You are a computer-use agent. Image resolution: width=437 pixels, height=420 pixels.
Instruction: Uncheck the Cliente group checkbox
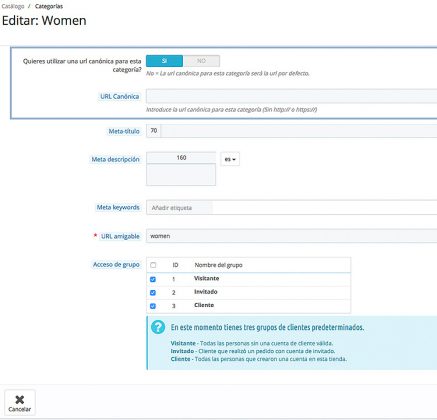coord(153,306)
